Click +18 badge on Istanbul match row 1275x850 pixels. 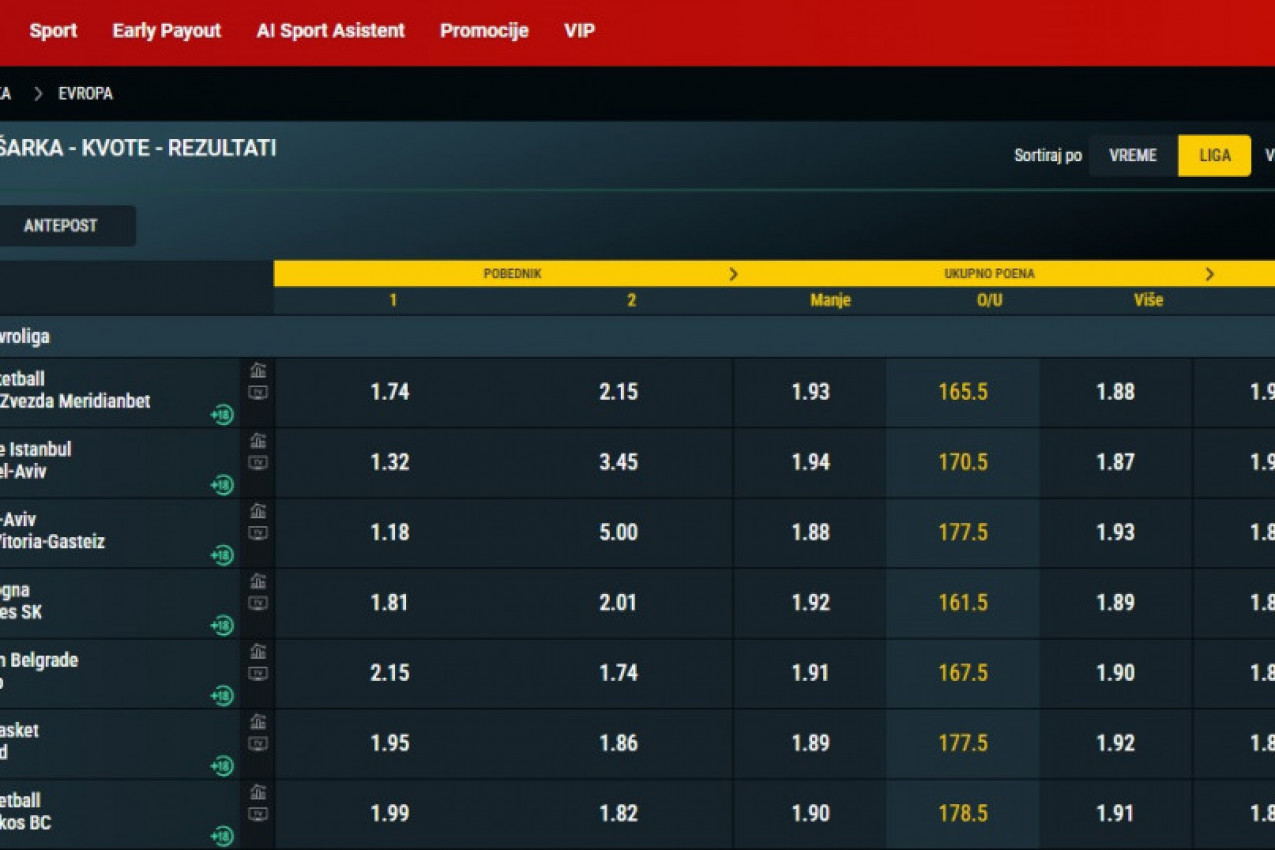pos(221,485)
